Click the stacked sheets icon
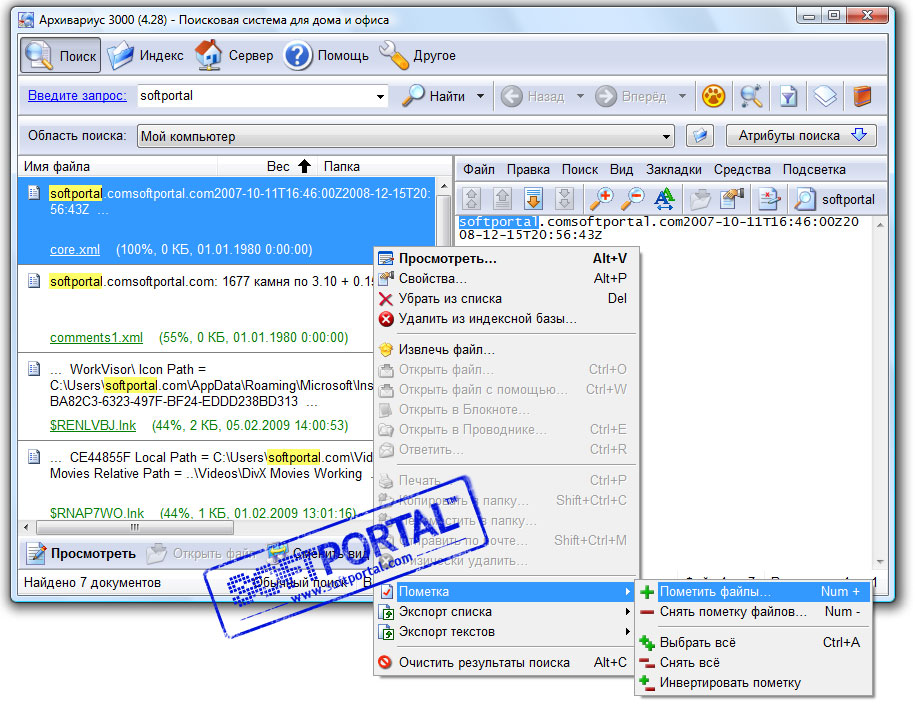 (x=825, y=96)
